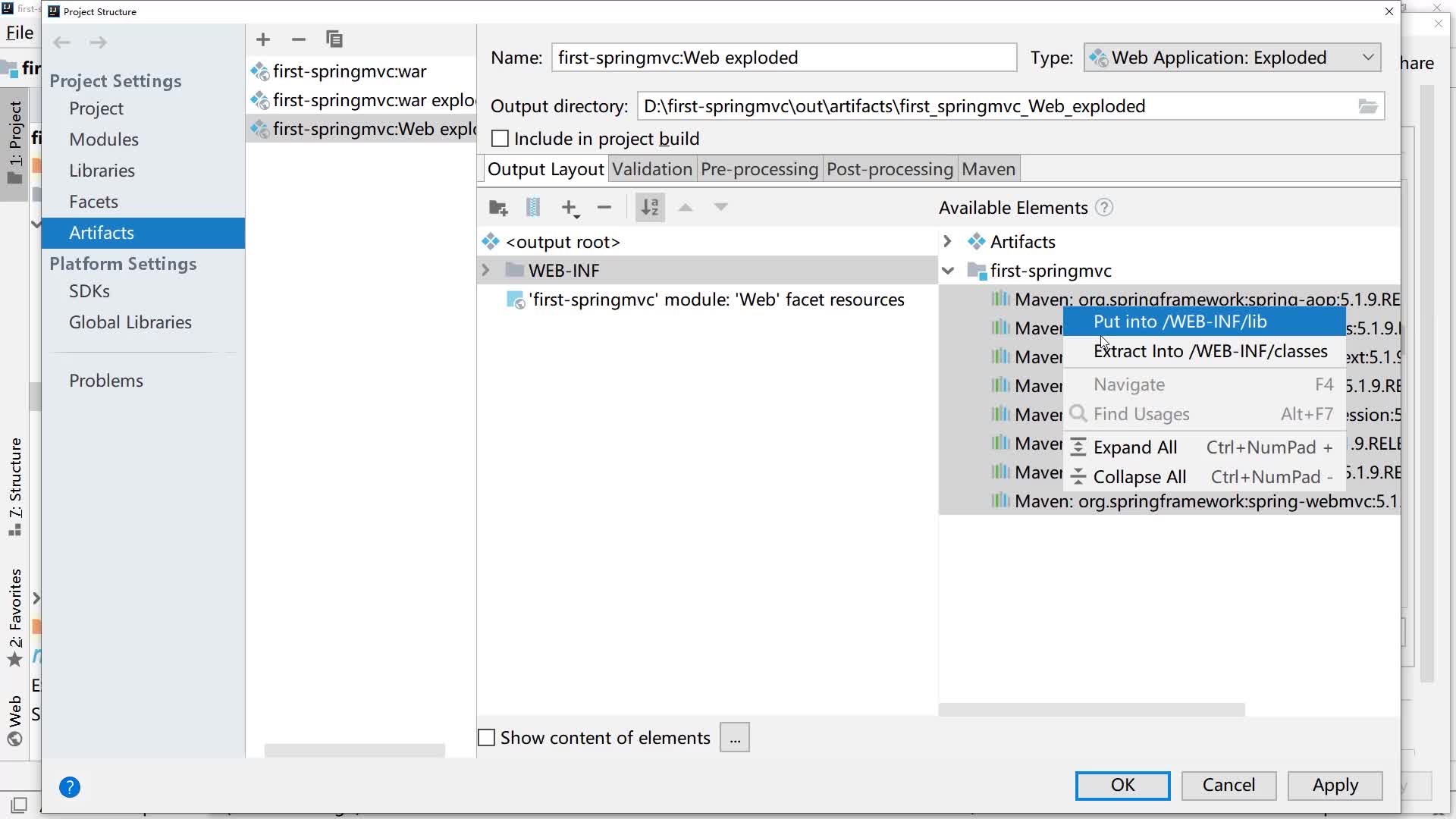Click the create directory icon

498,208
